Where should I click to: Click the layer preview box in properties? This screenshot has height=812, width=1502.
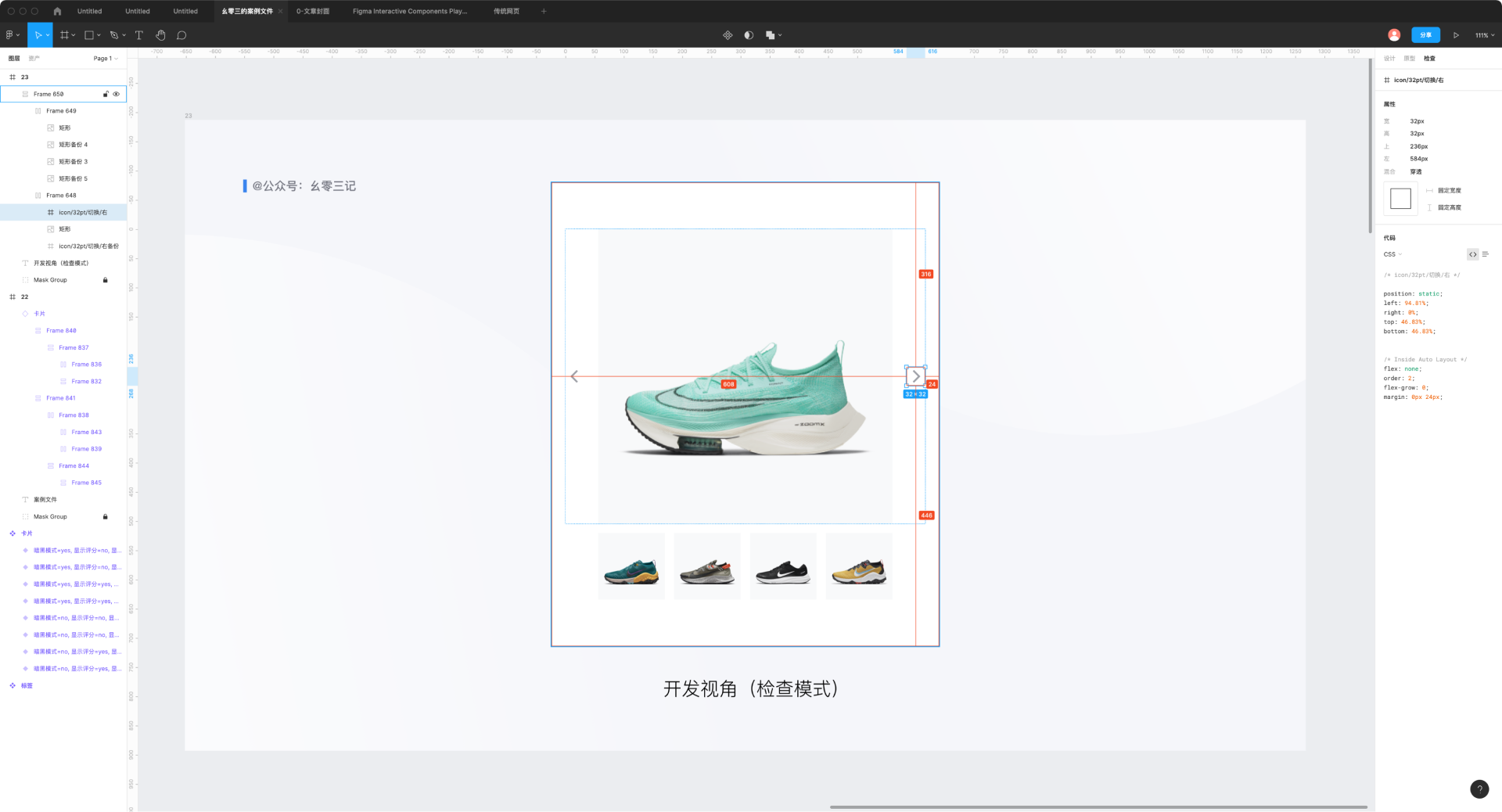pyautogui.click(x=1400, y=199)
